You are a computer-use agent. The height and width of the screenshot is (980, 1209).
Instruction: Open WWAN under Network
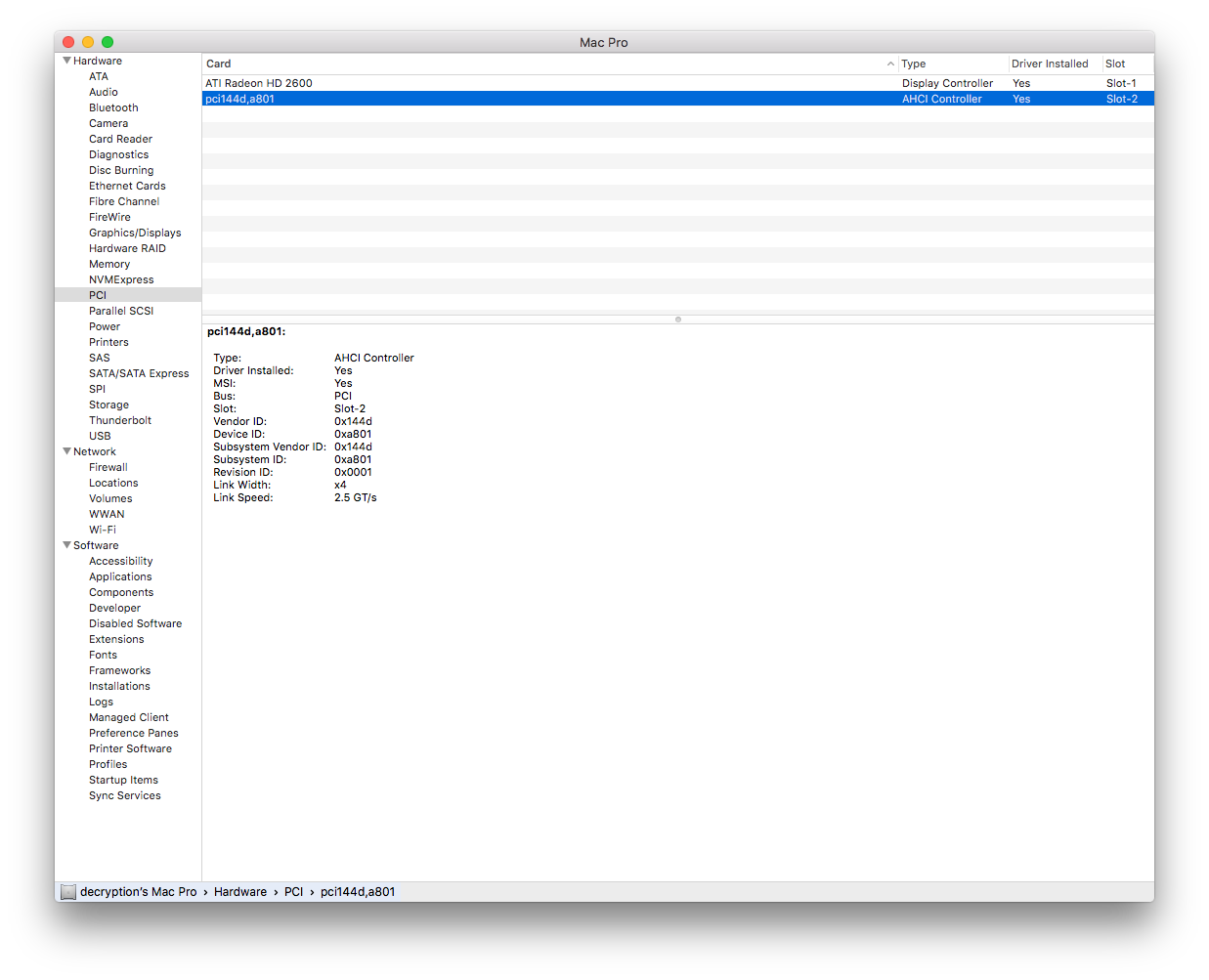click(107, 514)
